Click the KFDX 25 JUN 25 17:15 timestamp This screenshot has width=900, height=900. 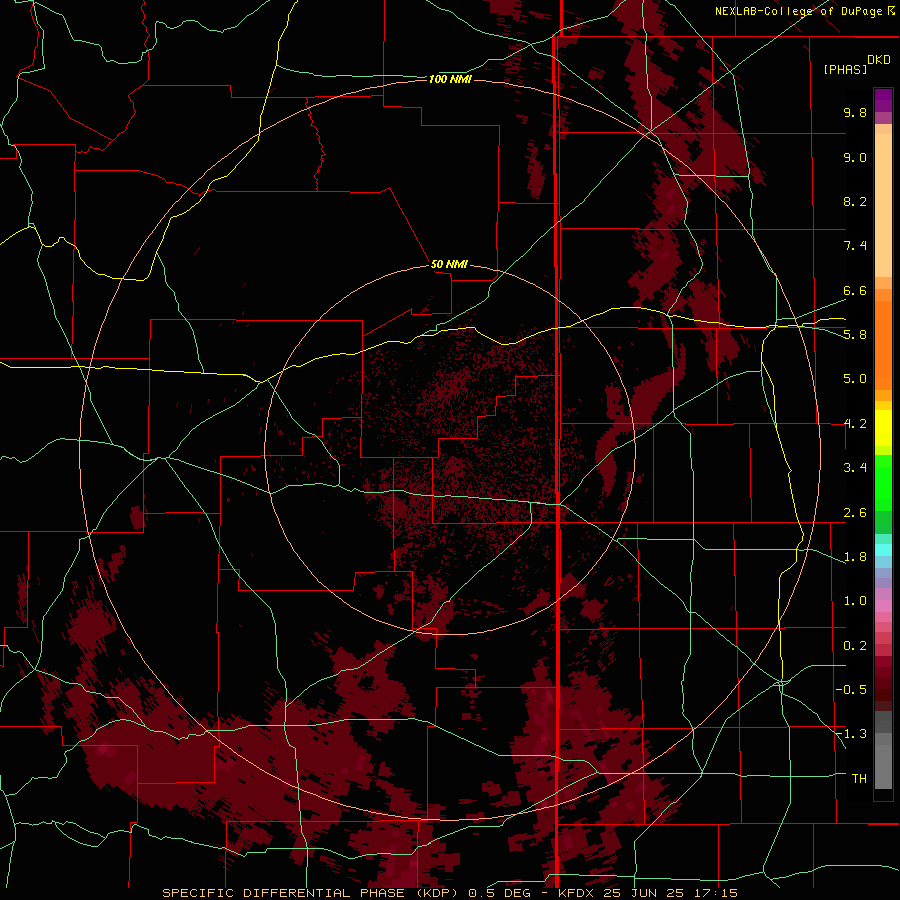pyautogui.click(x=647, y=893)
